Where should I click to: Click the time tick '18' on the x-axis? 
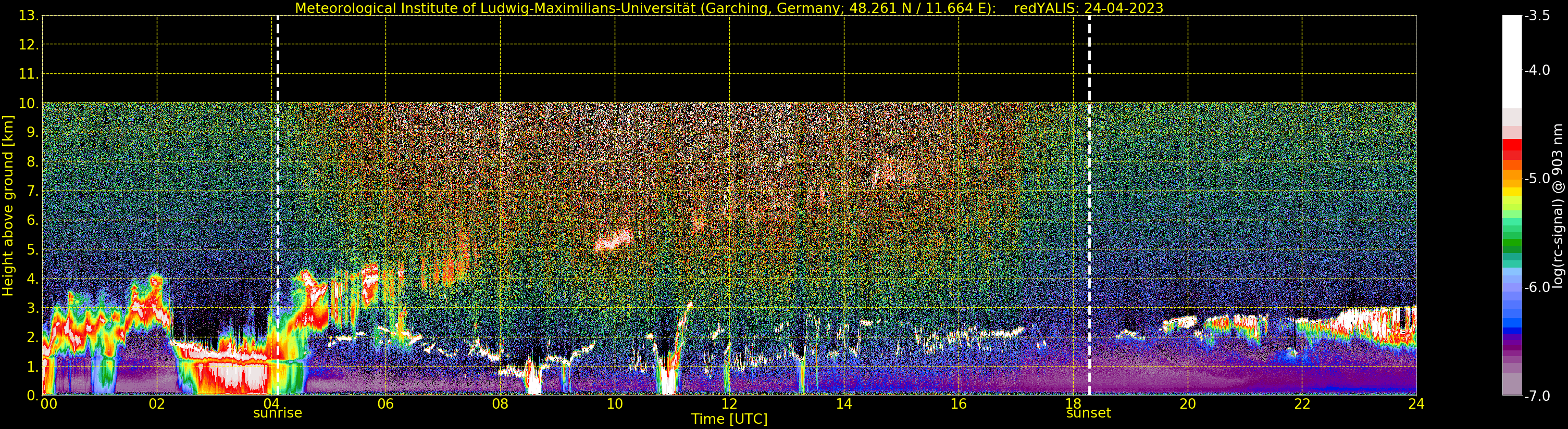coord(1073,404)
